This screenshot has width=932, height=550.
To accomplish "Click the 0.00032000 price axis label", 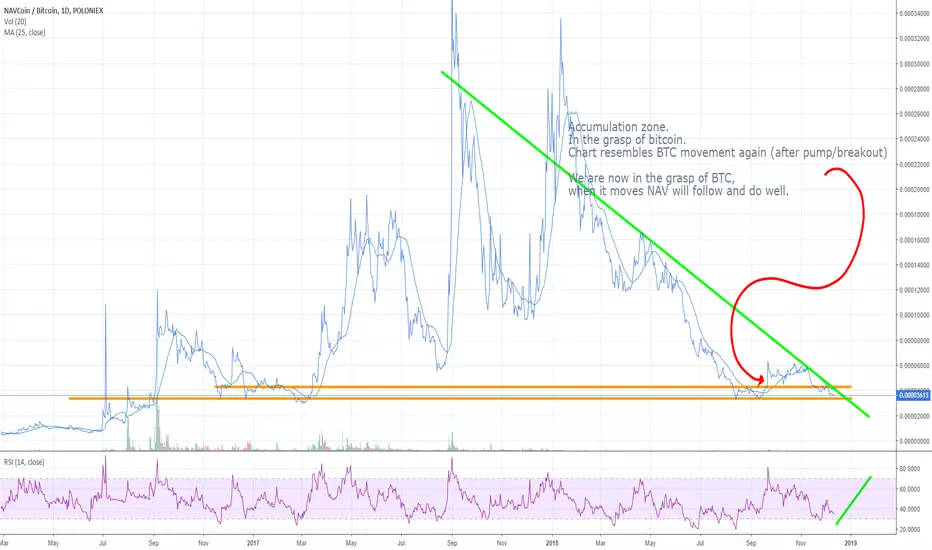I will 914,38.
